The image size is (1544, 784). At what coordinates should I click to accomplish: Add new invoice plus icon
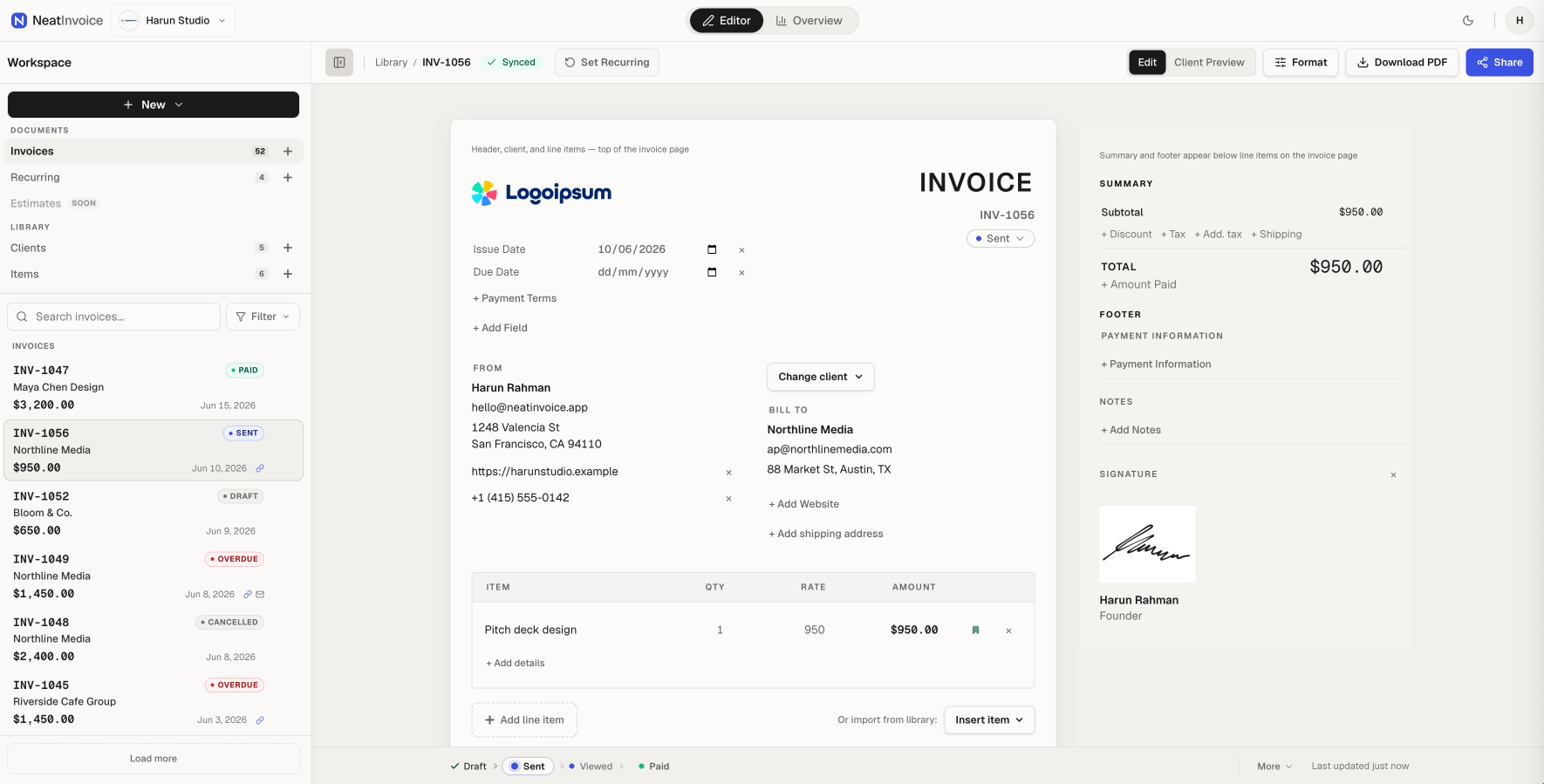288,151
